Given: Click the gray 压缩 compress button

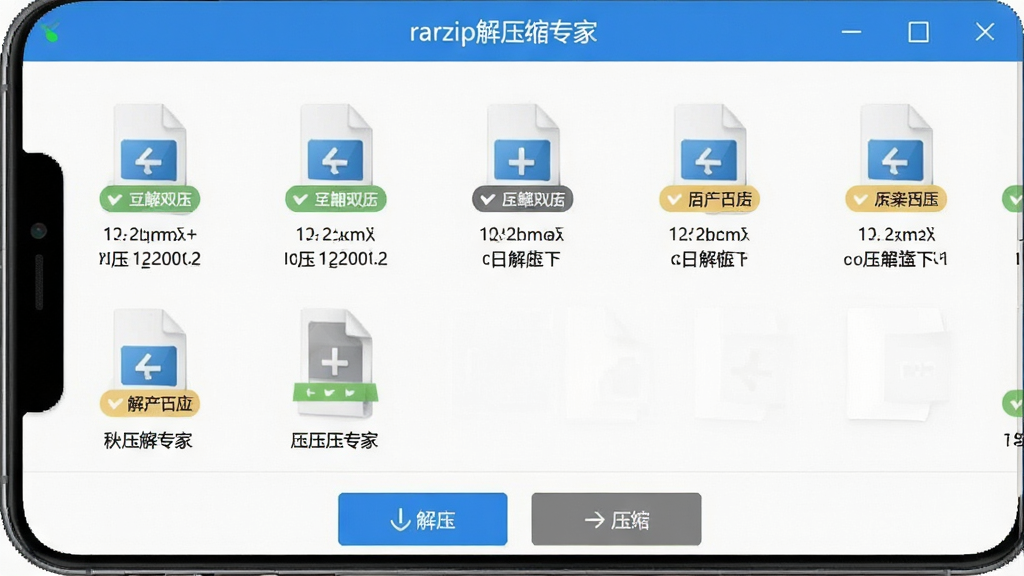Looking at the screenshot, I should [x=616, y=519].
